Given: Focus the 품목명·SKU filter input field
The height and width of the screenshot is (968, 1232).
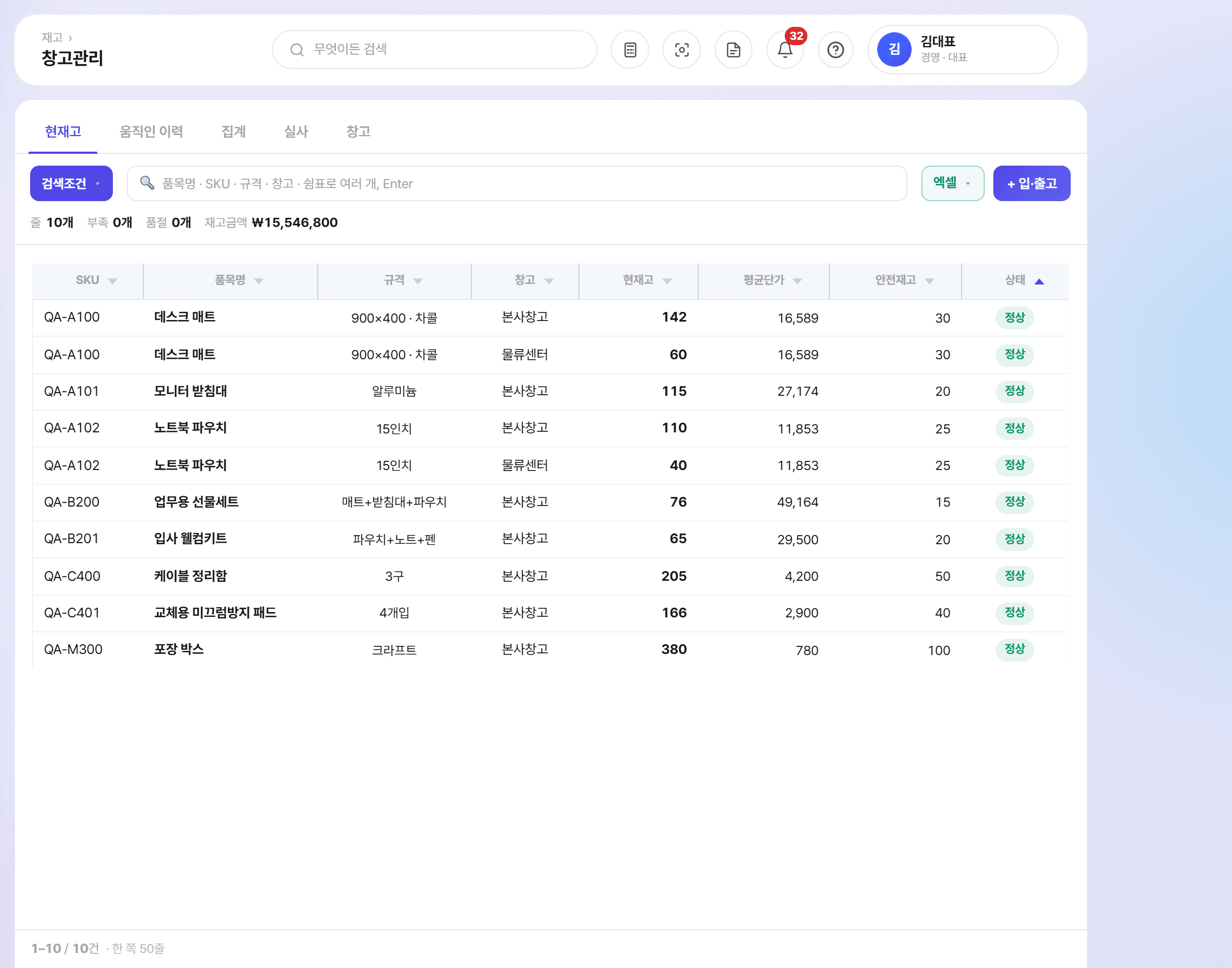Looking at the screenshot, I should pyautogui.click(x=517, y=183).
